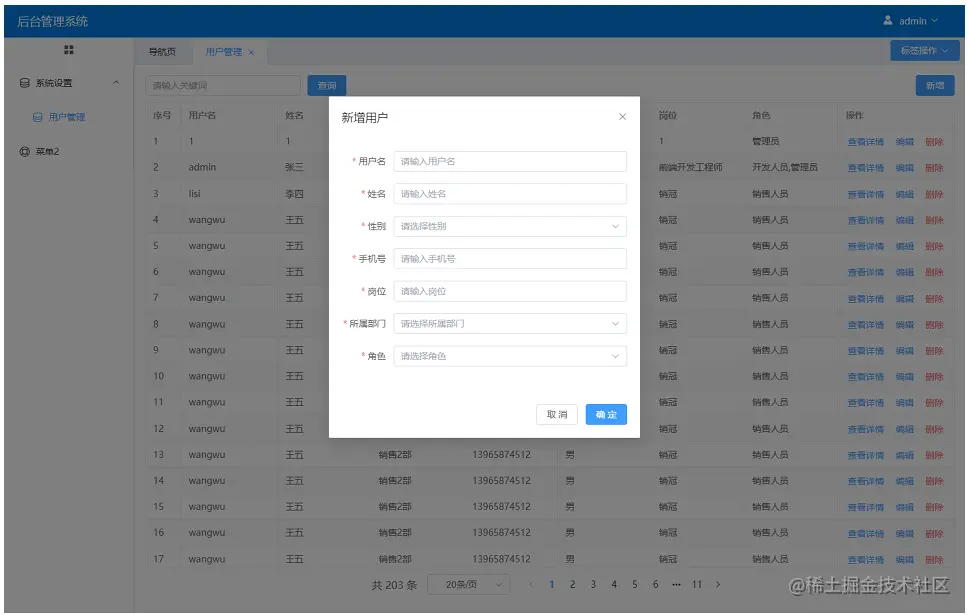Screen dimensions: 969x615
Task: Click the 取消 button in dialog
Action: click(x=557, y=414)
